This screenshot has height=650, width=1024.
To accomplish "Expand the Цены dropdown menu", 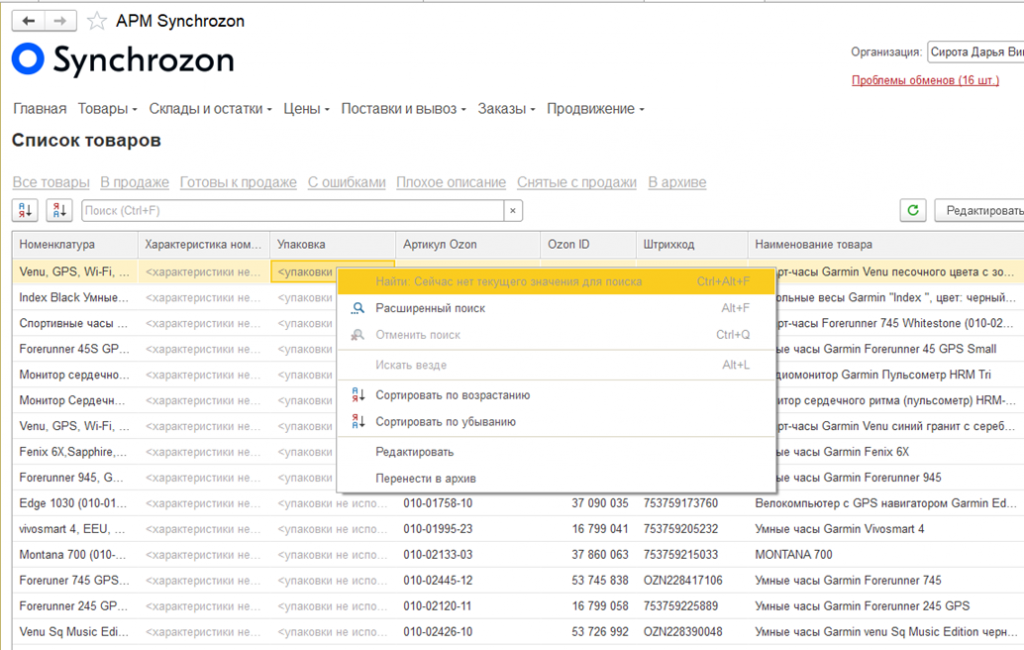I will coord(306,109).
